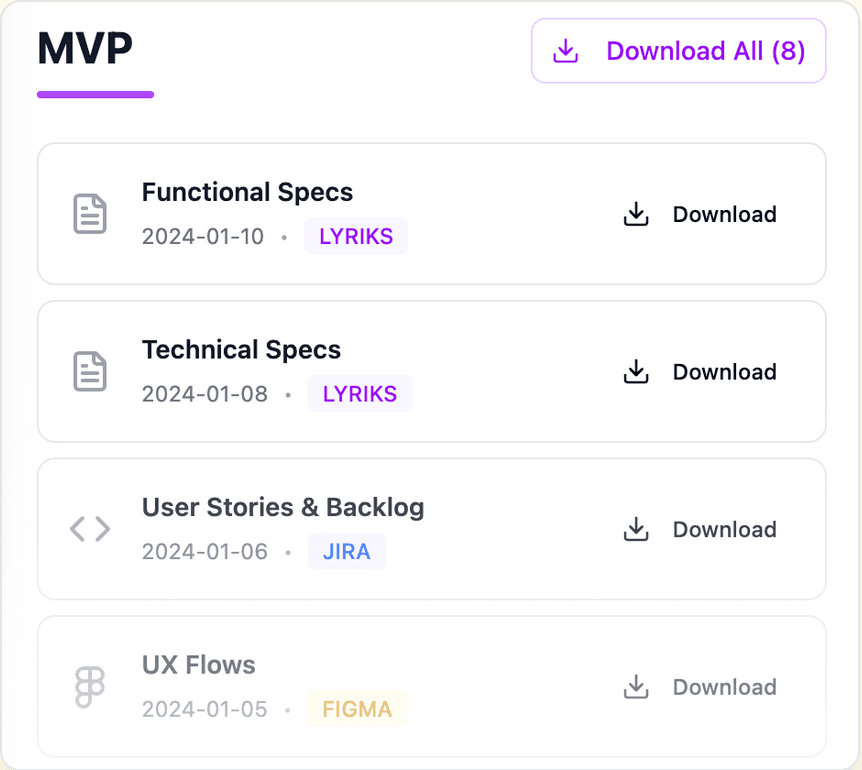Click download arrow icon for UX Flows
This screenshot has height=770, width=862.
tap(636, 687)
